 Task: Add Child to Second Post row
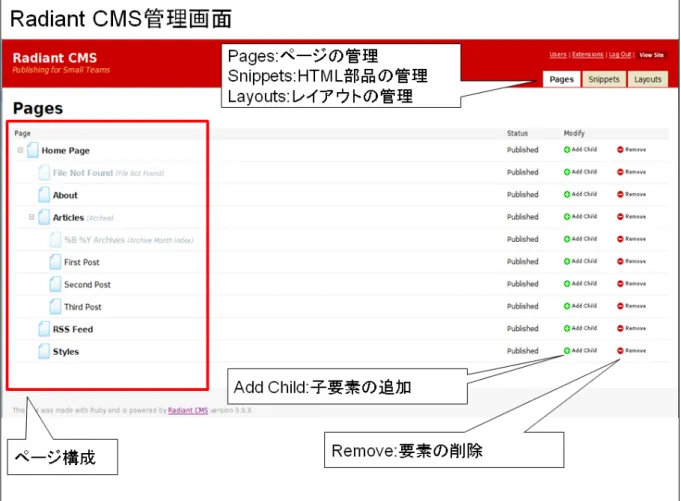580,284
